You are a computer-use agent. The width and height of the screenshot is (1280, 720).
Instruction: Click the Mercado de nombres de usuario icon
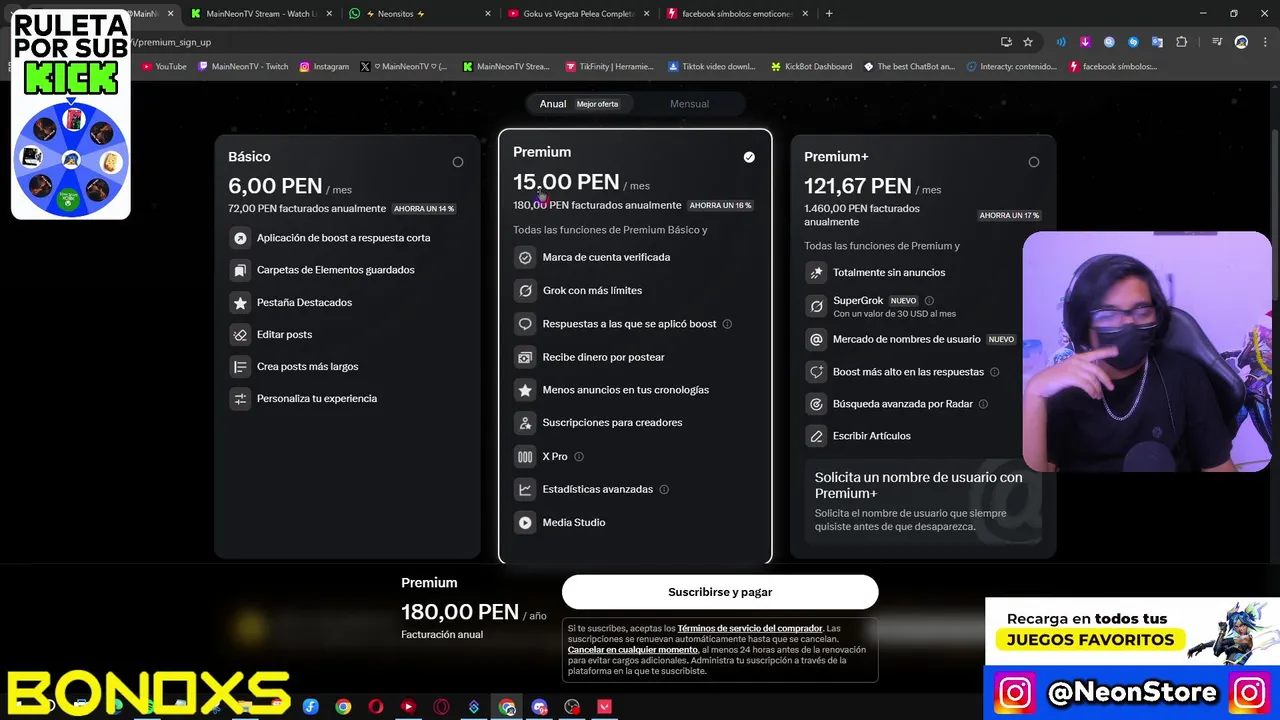click(816, 340)
